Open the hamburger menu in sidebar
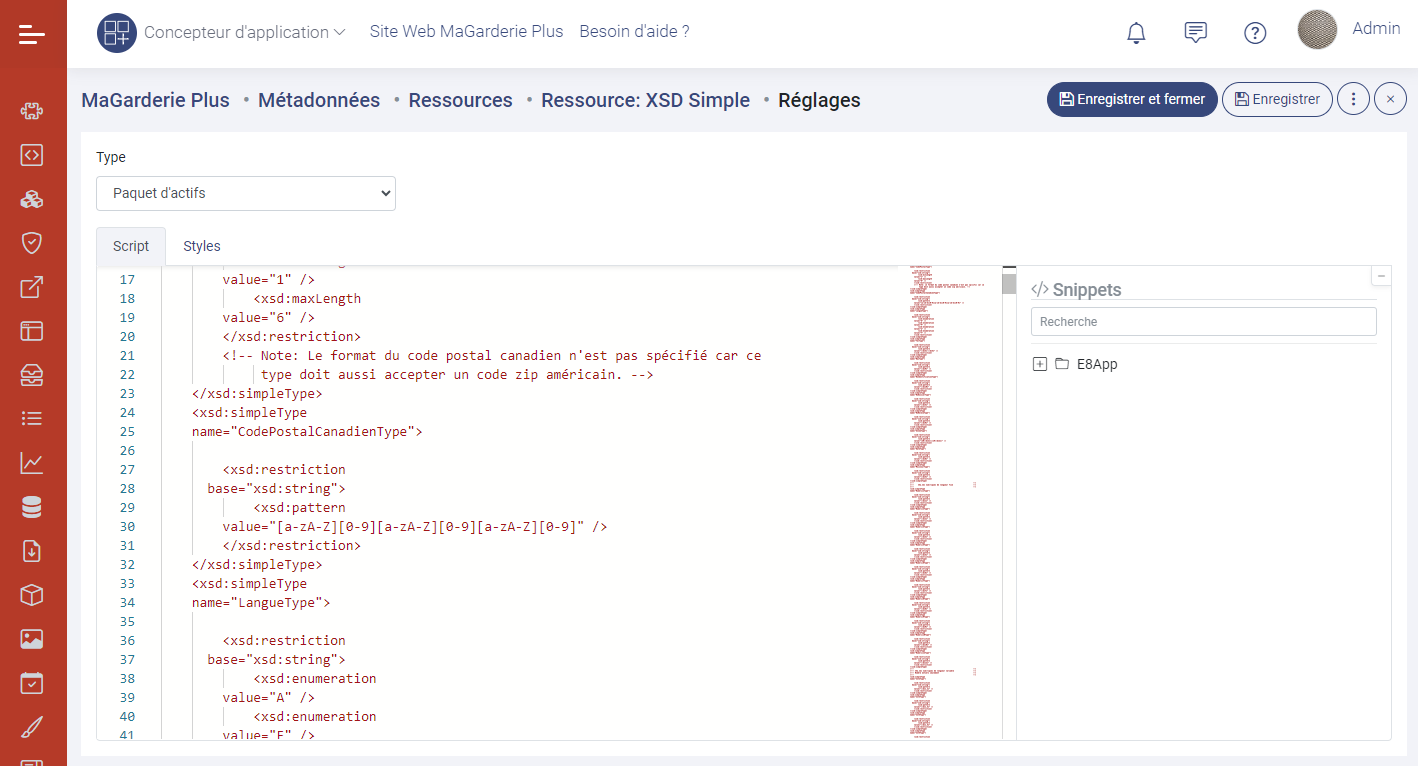1418x766 pixels. point(32,36)
